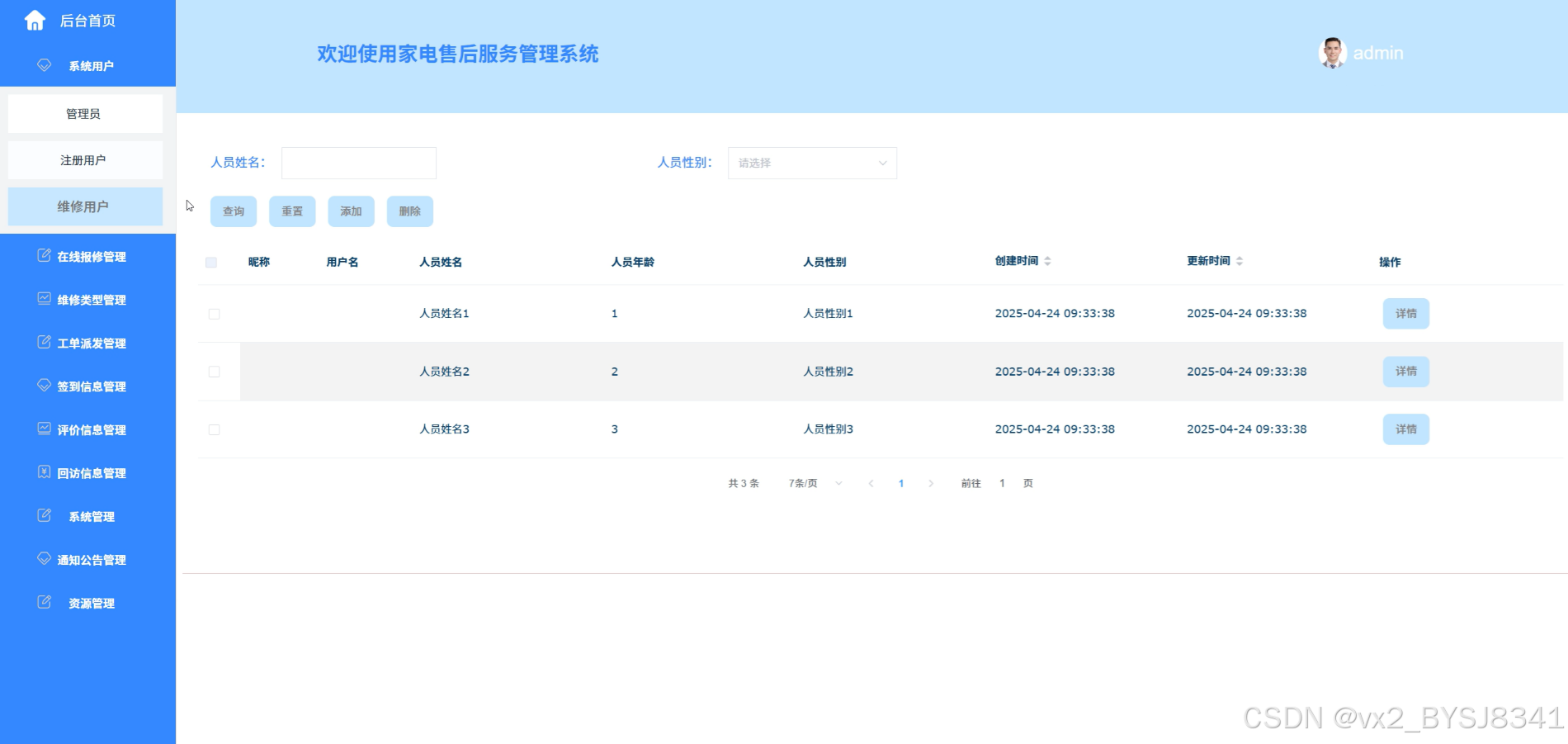Click the edit icon beside 资源管理

tap(45, 602)
